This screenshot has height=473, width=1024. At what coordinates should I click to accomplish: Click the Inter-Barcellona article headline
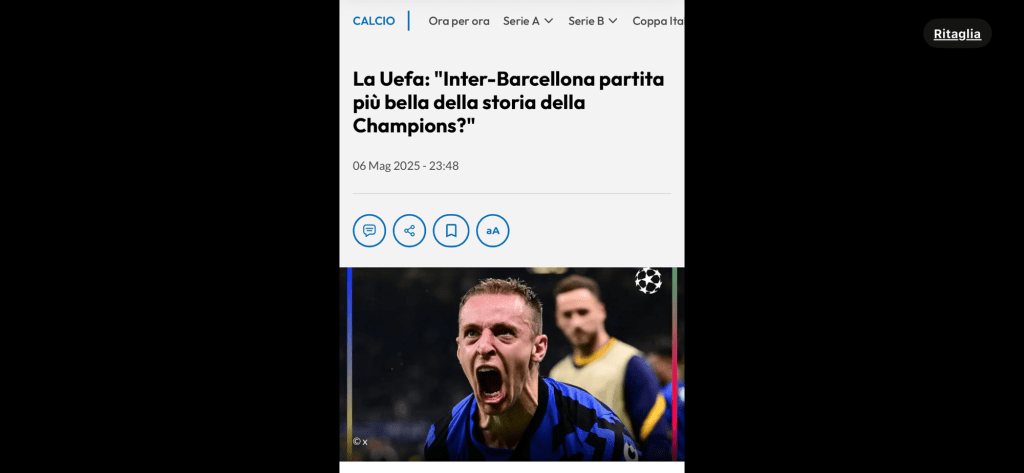(508, 102)
